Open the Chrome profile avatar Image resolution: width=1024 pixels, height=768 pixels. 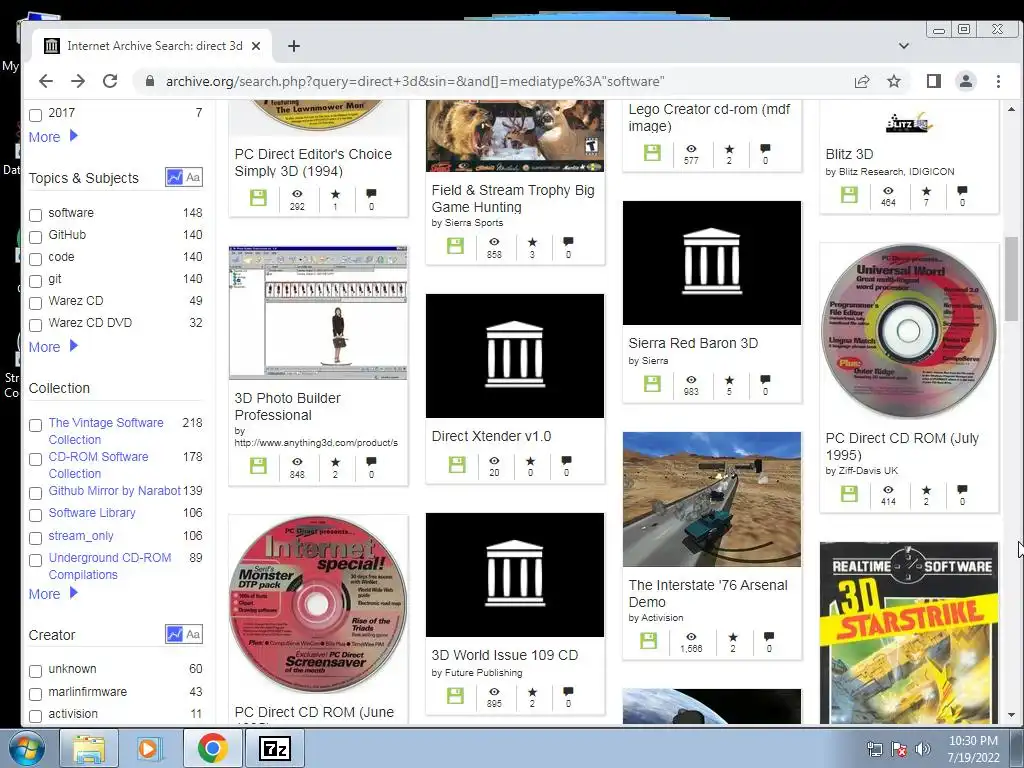point(965,81)
